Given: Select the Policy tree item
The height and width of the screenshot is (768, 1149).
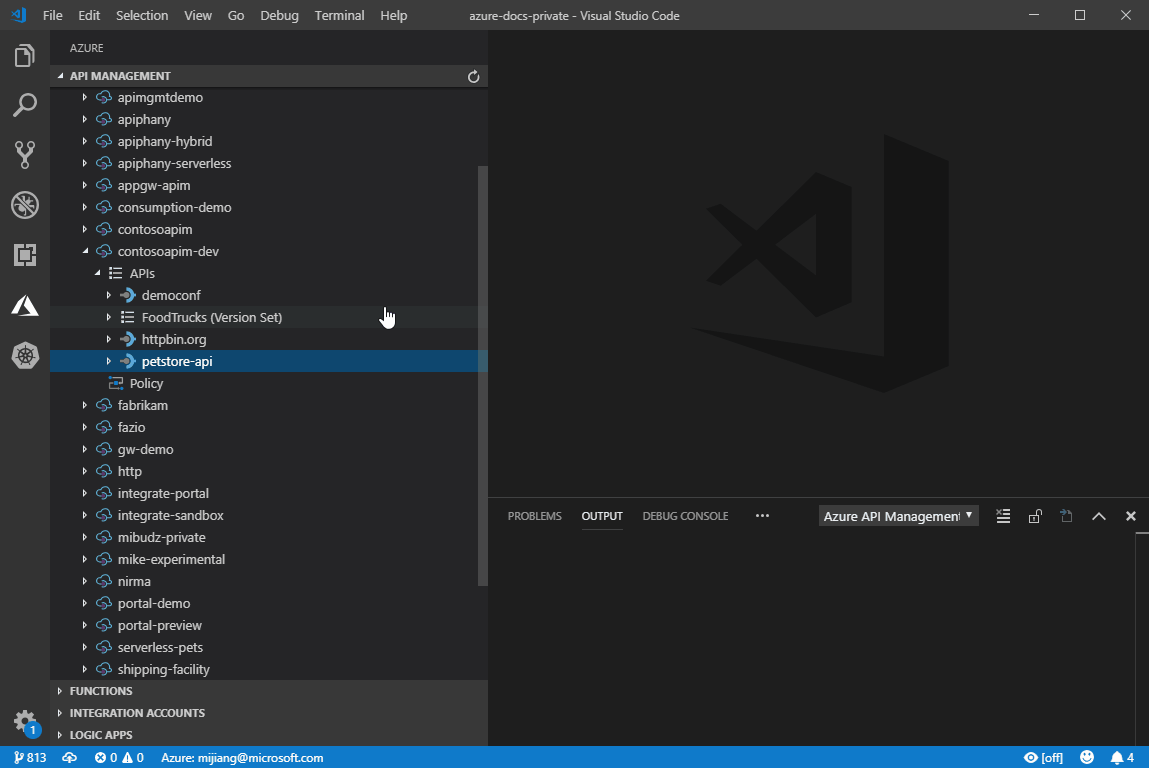Looking at the screenshot, I should point(268,383).
